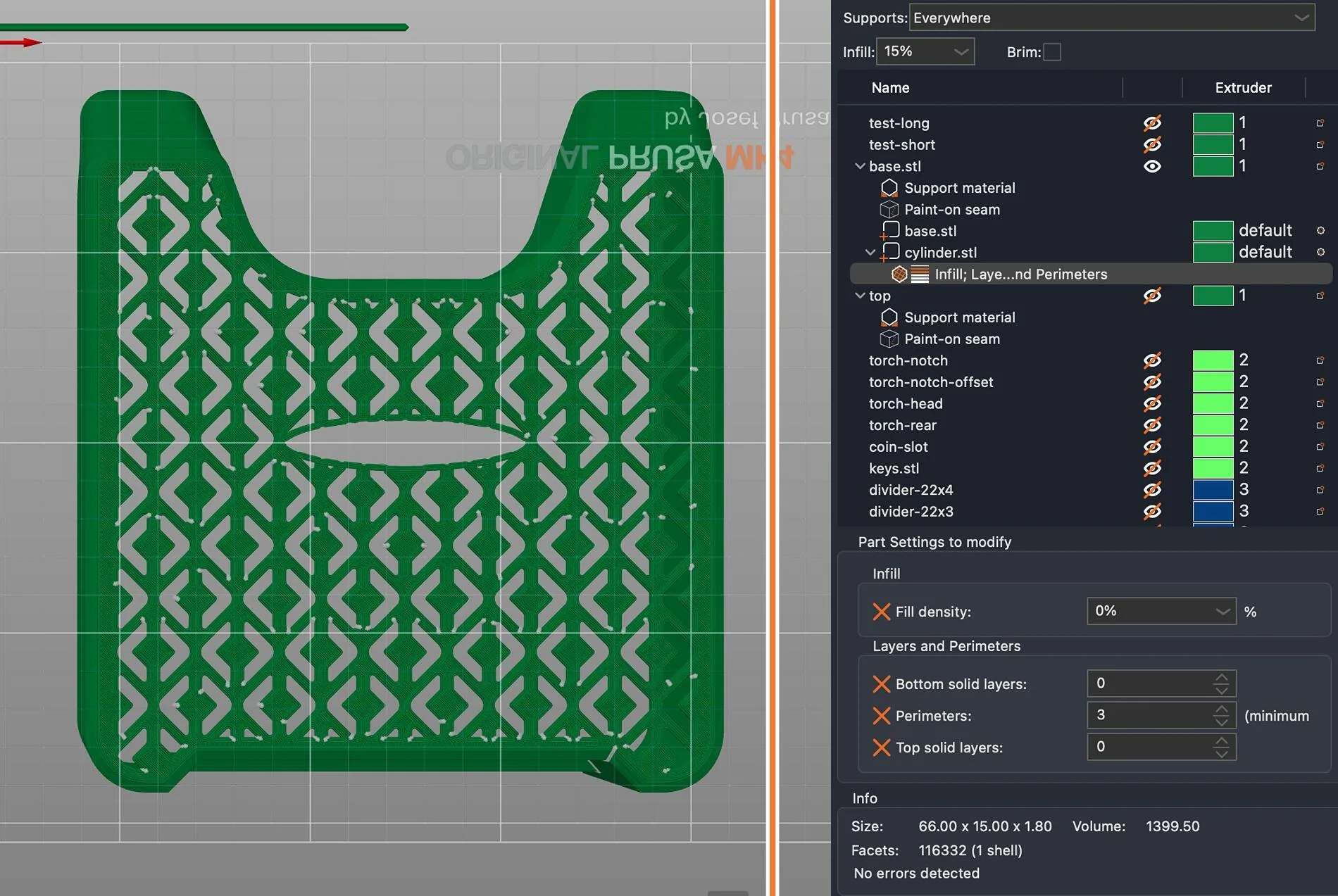The width and height of the screenshot is (1338, 896).
Task: Click settings gear for cylinder.stl part
Action: pos(1320,252)
